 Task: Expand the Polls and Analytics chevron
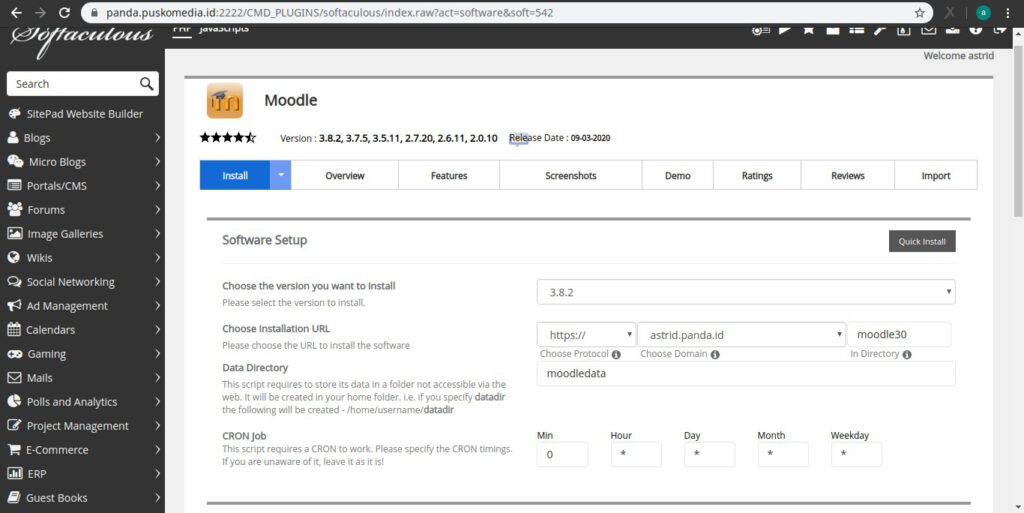pyautogui.click(x=157, y=402)
